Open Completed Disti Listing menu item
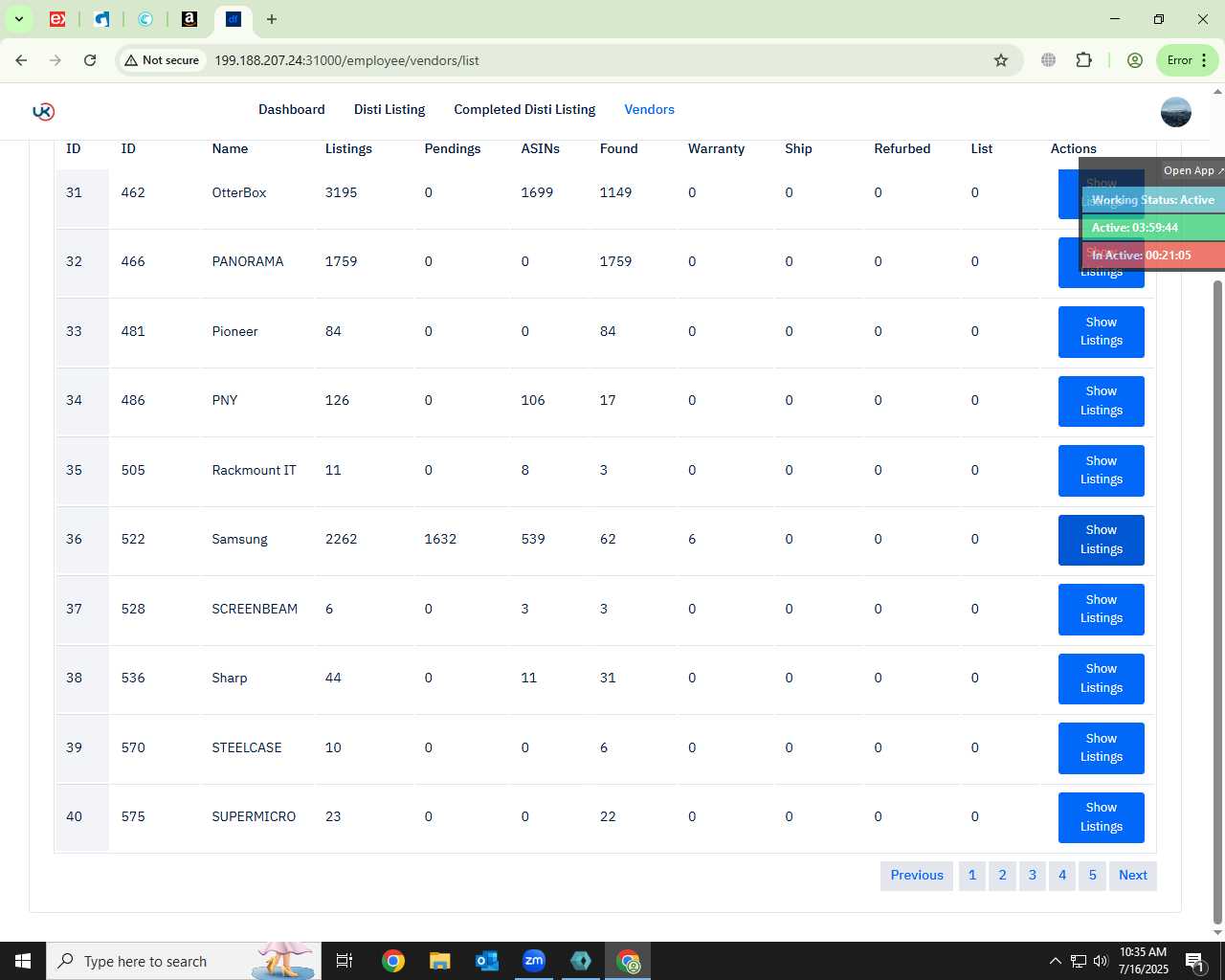The width and height of the screenshot is (1225, 980). [524, 109]
